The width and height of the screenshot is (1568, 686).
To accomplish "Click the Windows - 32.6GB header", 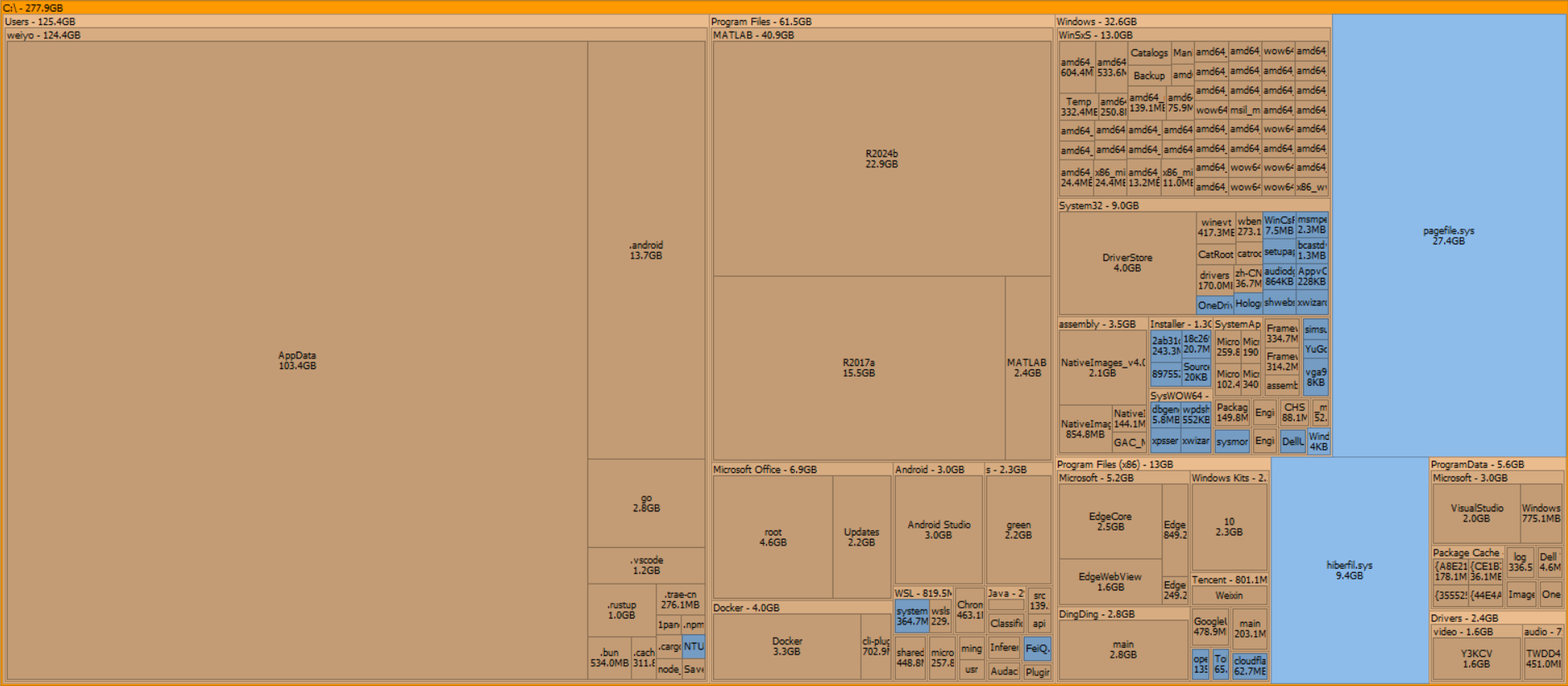I will (1193, 22).
